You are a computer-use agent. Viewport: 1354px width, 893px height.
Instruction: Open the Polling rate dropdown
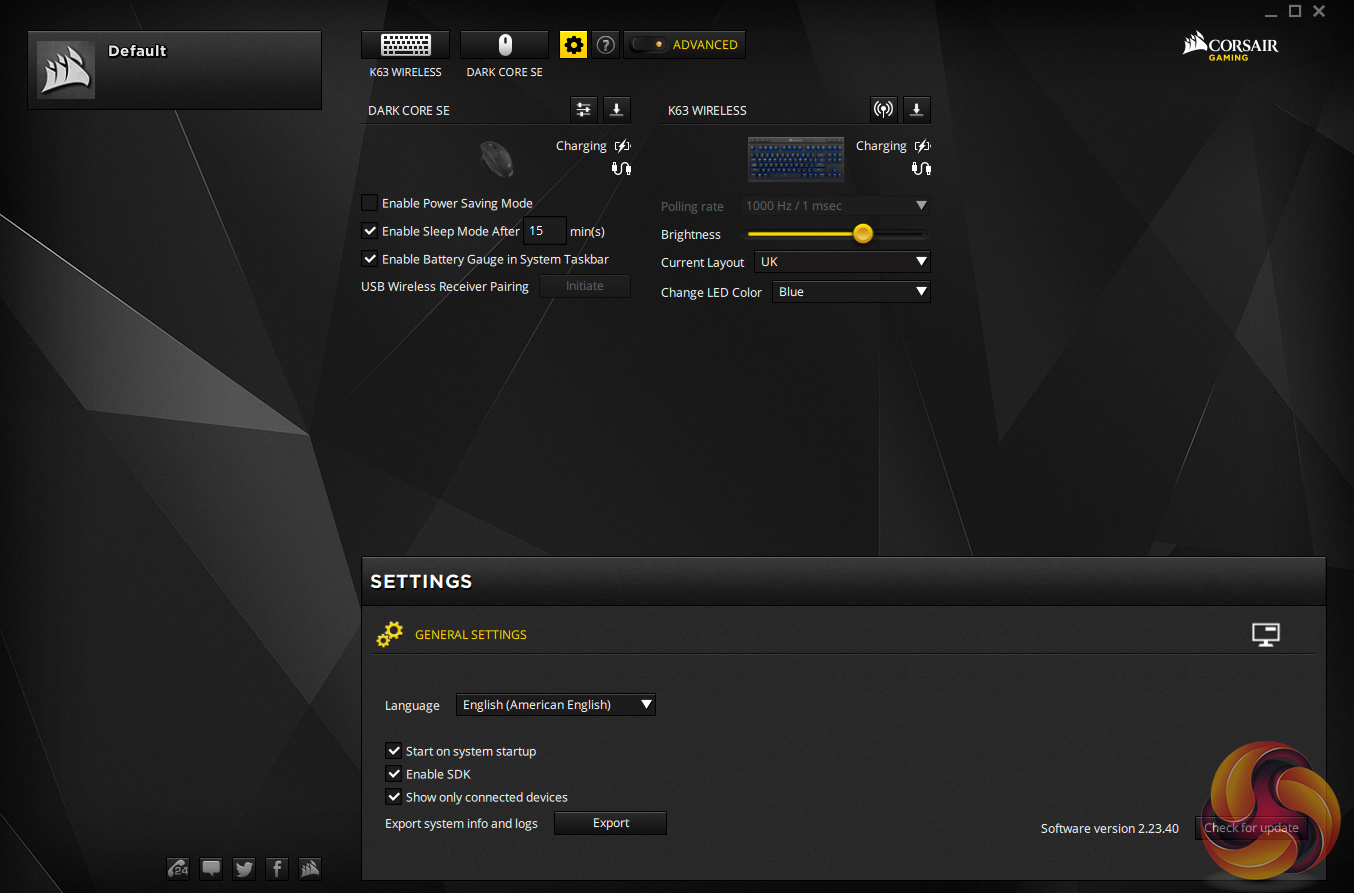pyautogui.click(x=835, y=206)
